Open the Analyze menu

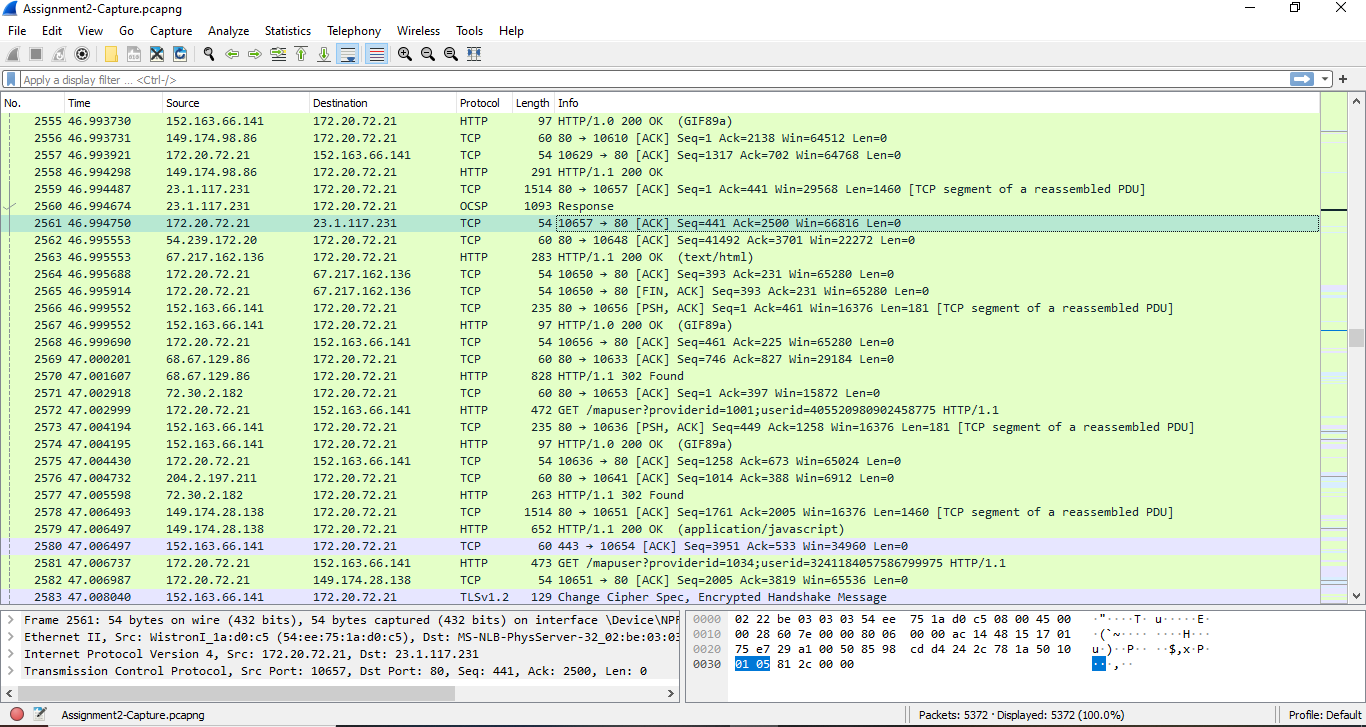pos(228,31)
